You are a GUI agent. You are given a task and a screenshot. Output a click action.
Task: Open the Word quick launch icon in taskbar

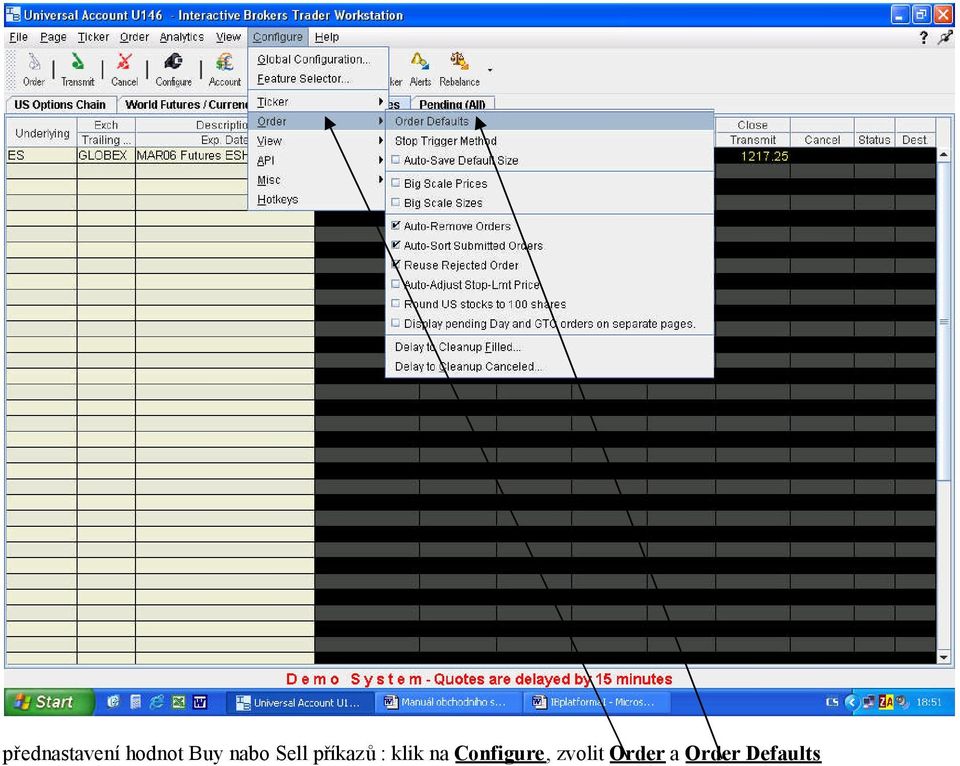pyautogui.click(x=200, y=702)
